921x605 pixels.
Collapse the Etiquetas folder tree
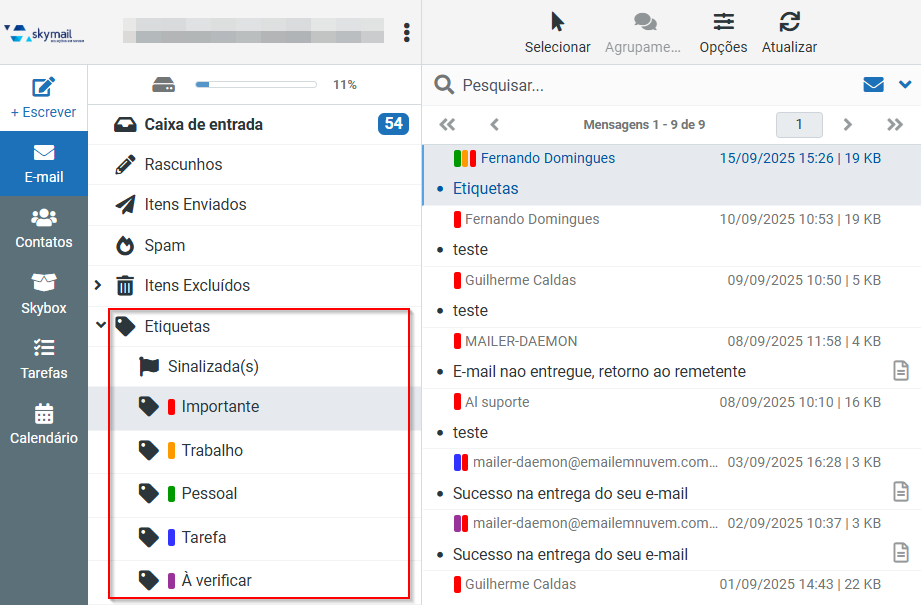pos(100,325)
